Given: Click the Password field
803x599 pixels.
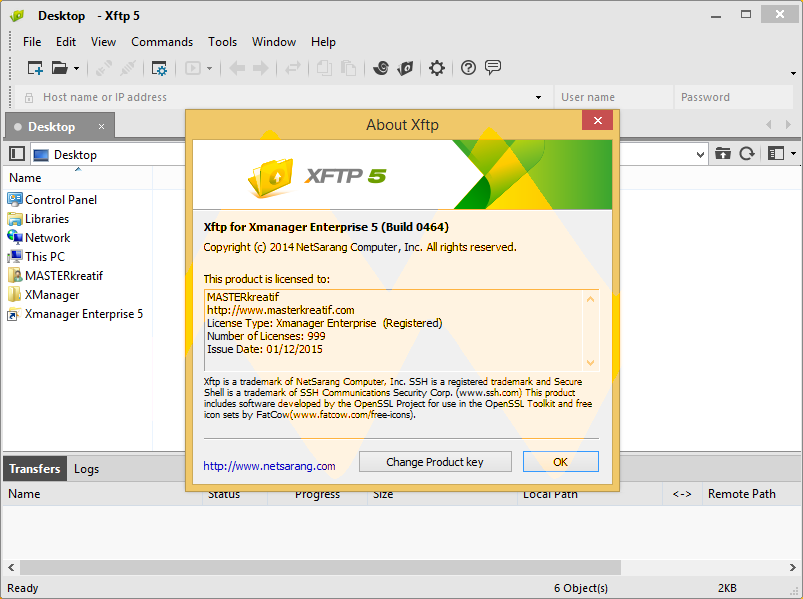Looking at the screenshot, I should tap(733, 97).
